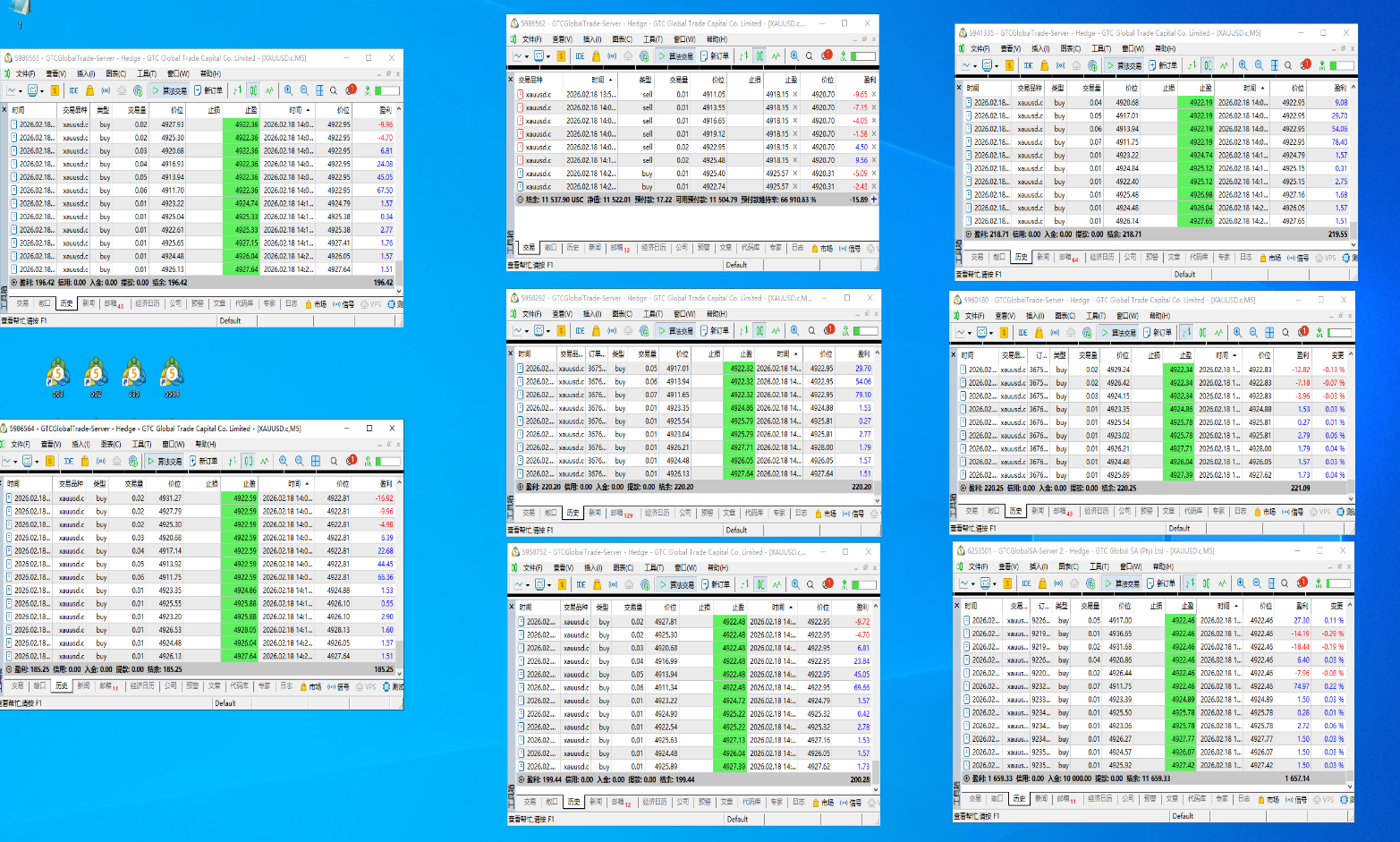1400x842 pixels.
Task: Zoom in the chart in window 5986562
Action: click(x=794, y=55)
